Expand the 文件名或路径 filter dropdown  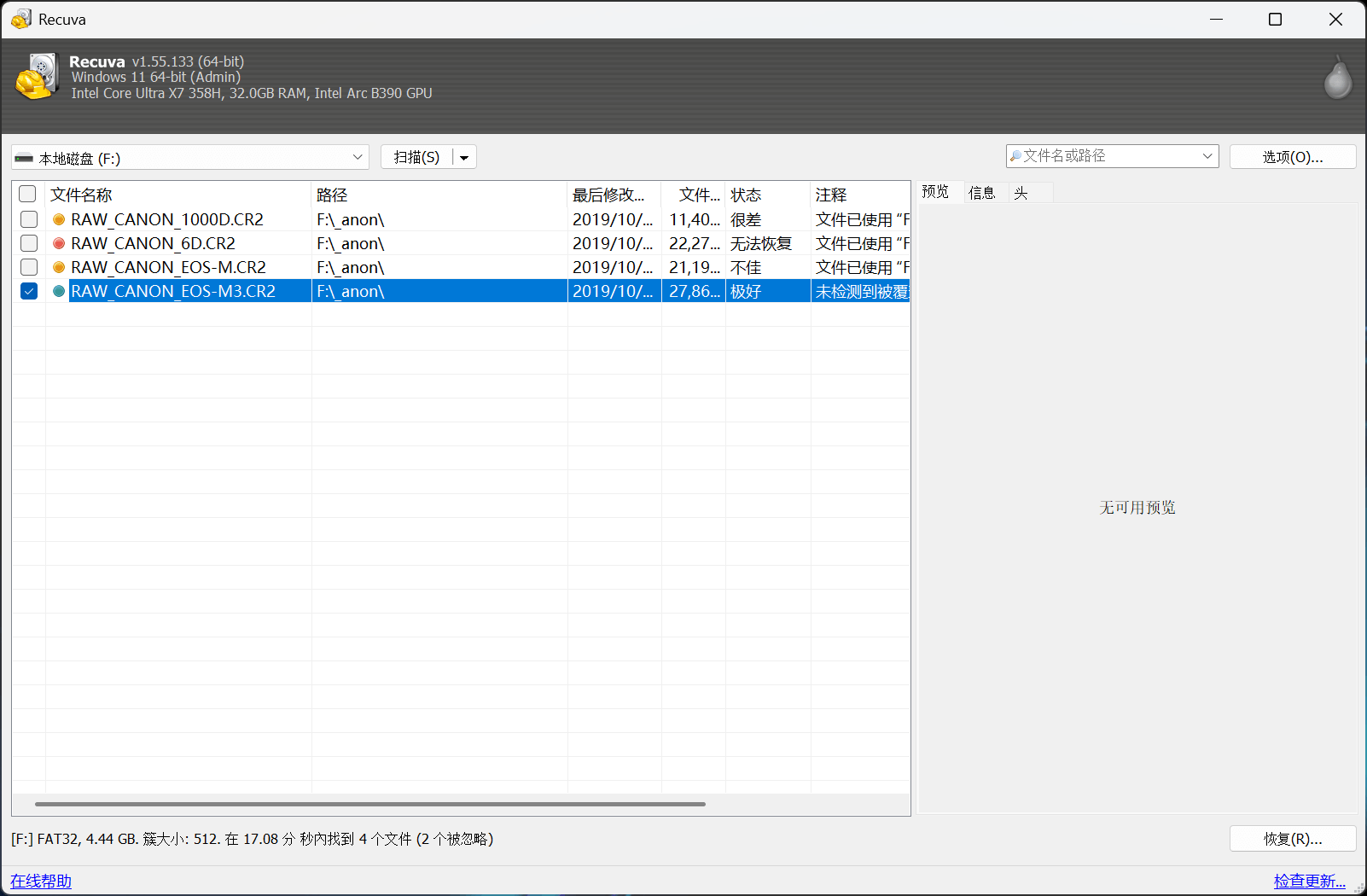pos(1207,156)
